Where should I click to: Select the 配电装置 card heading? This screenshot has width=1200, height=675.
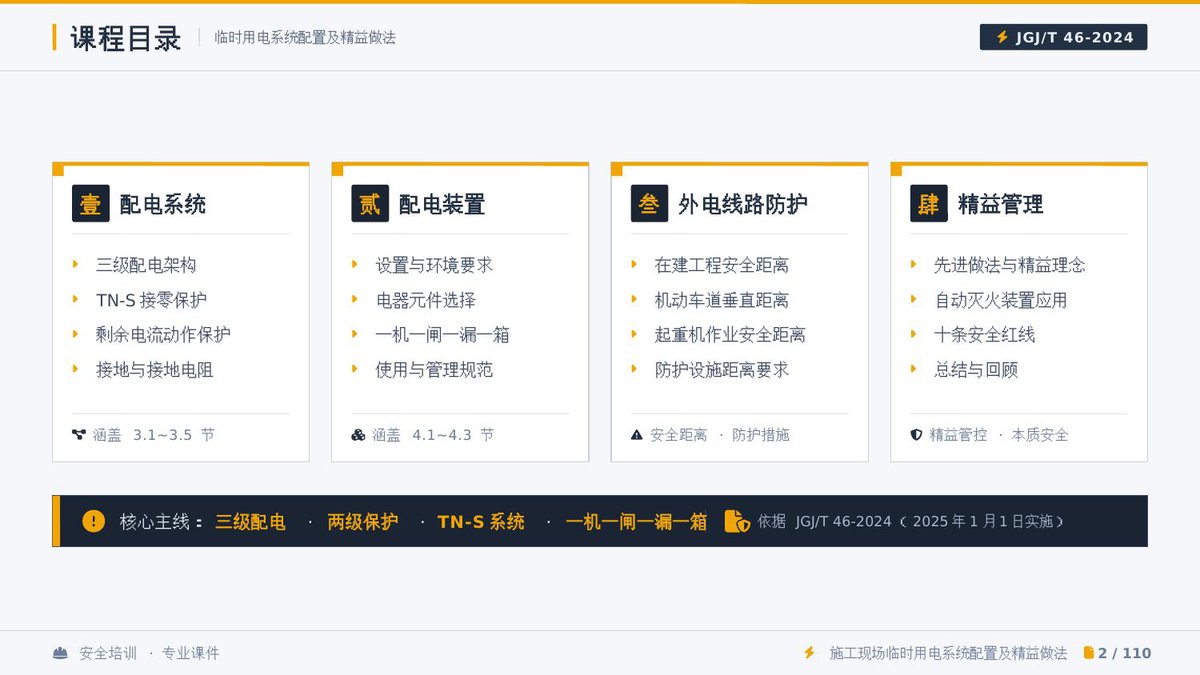point(442,204)
